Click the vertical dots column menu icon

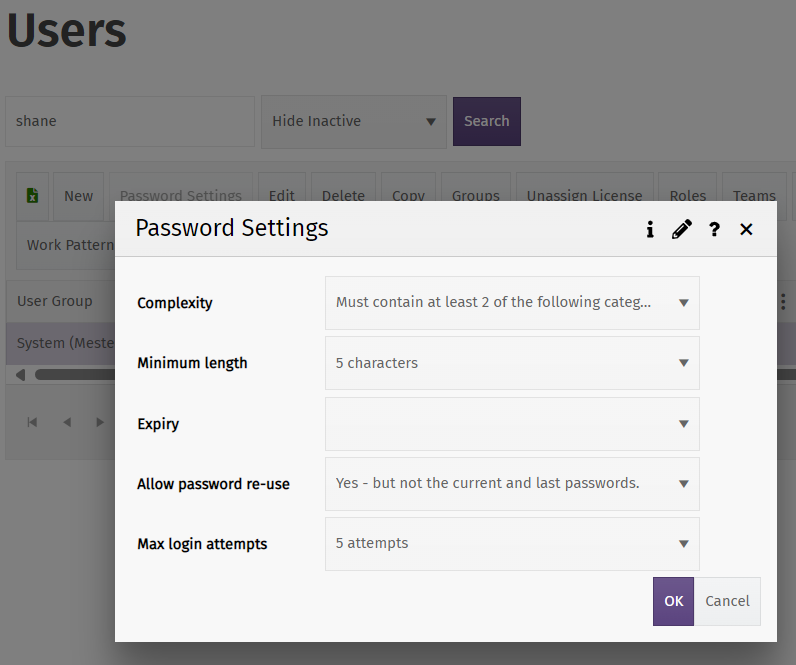click(782, 301)
